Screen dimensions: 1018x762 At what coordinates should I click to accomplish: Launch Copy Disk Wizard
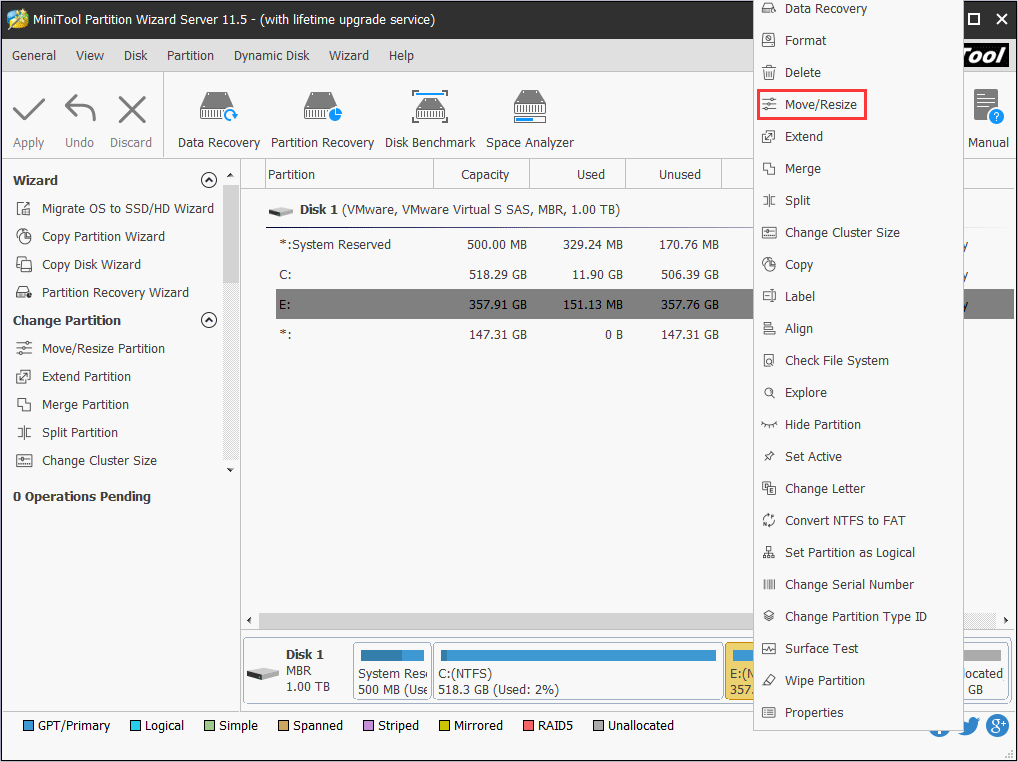pos(78,264)
